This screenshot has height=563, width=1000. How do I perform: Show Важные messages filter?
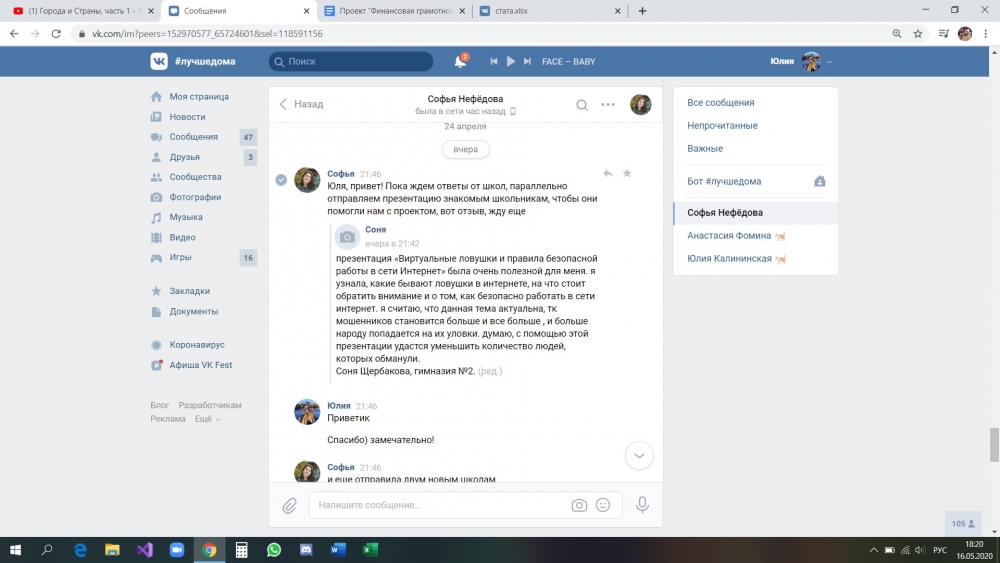(705, 149)
